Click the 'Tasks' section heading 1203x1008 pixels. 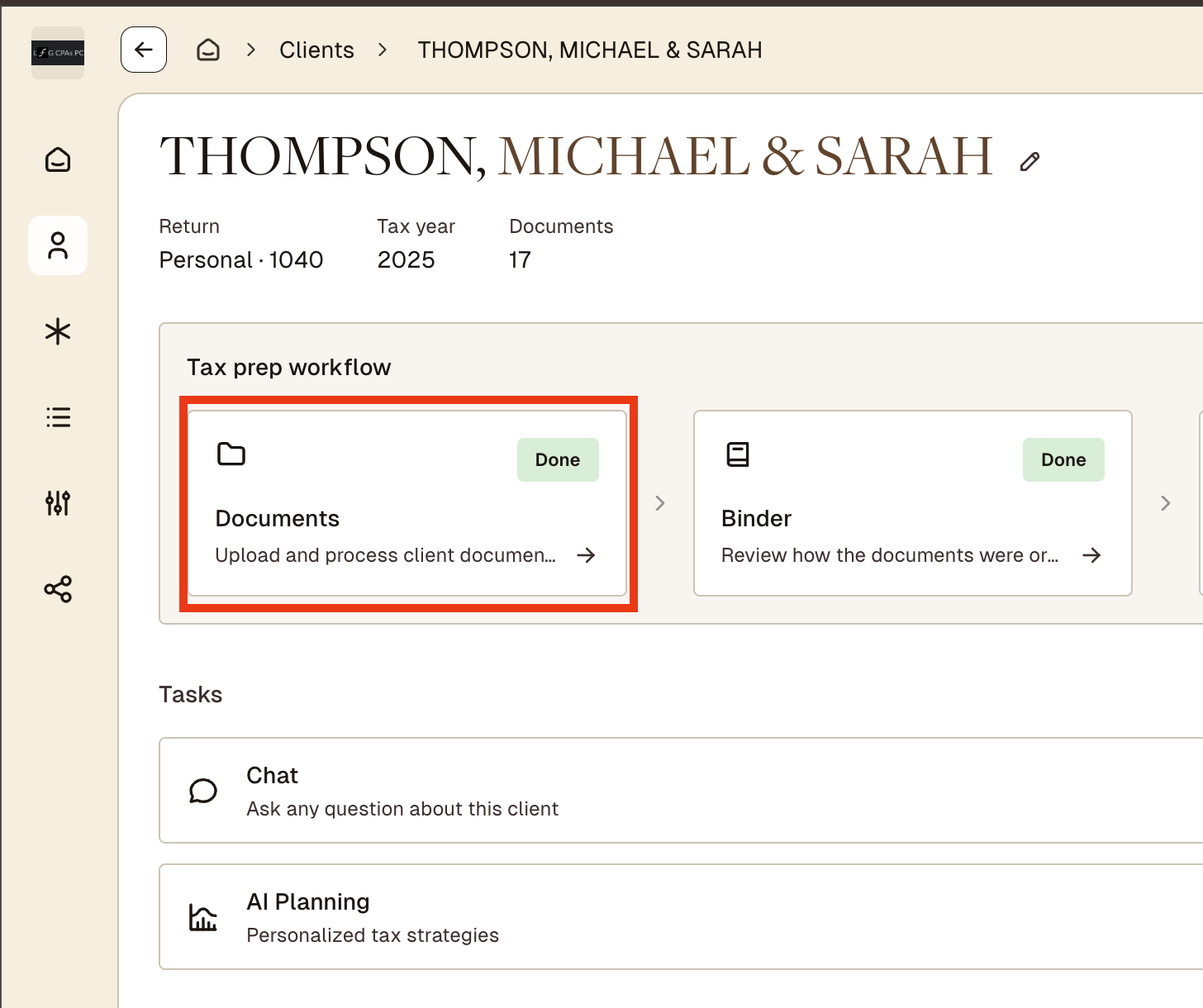191,695
